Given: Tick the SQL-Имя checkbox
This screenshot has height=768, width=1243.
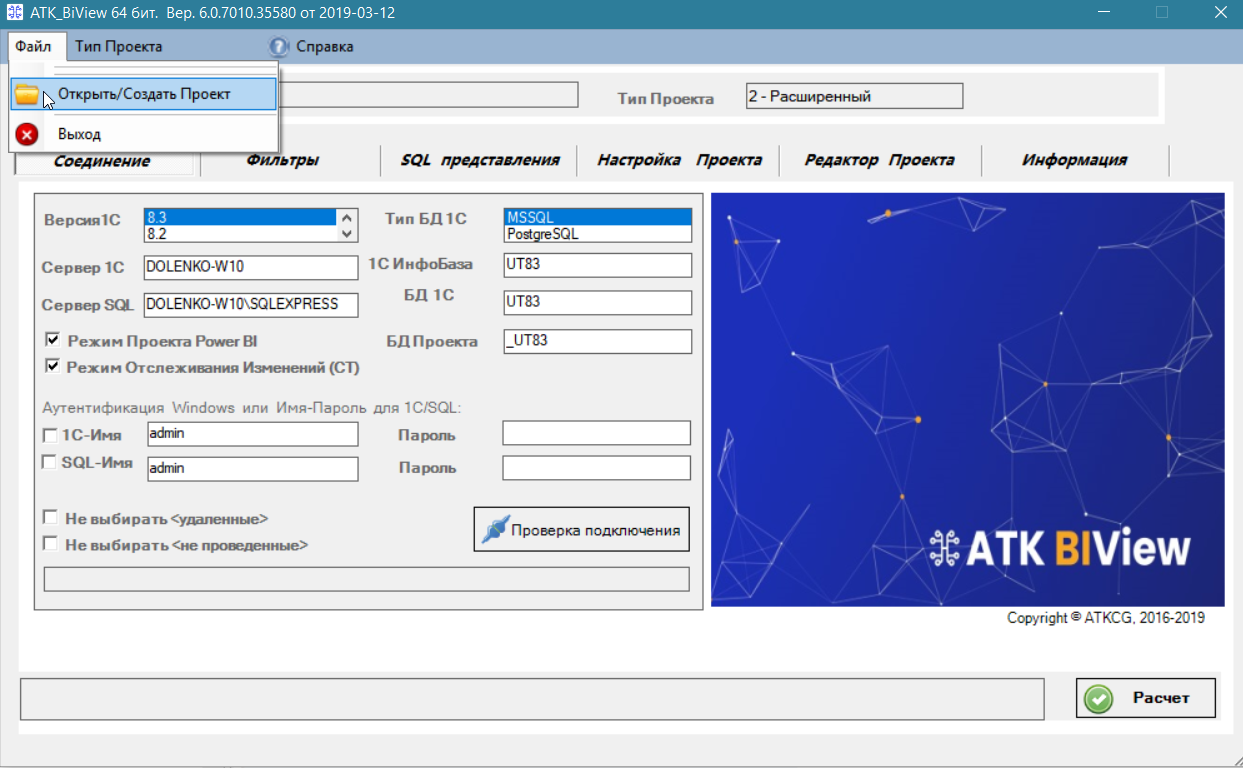Looking at the screenshot, I should 48,462.
